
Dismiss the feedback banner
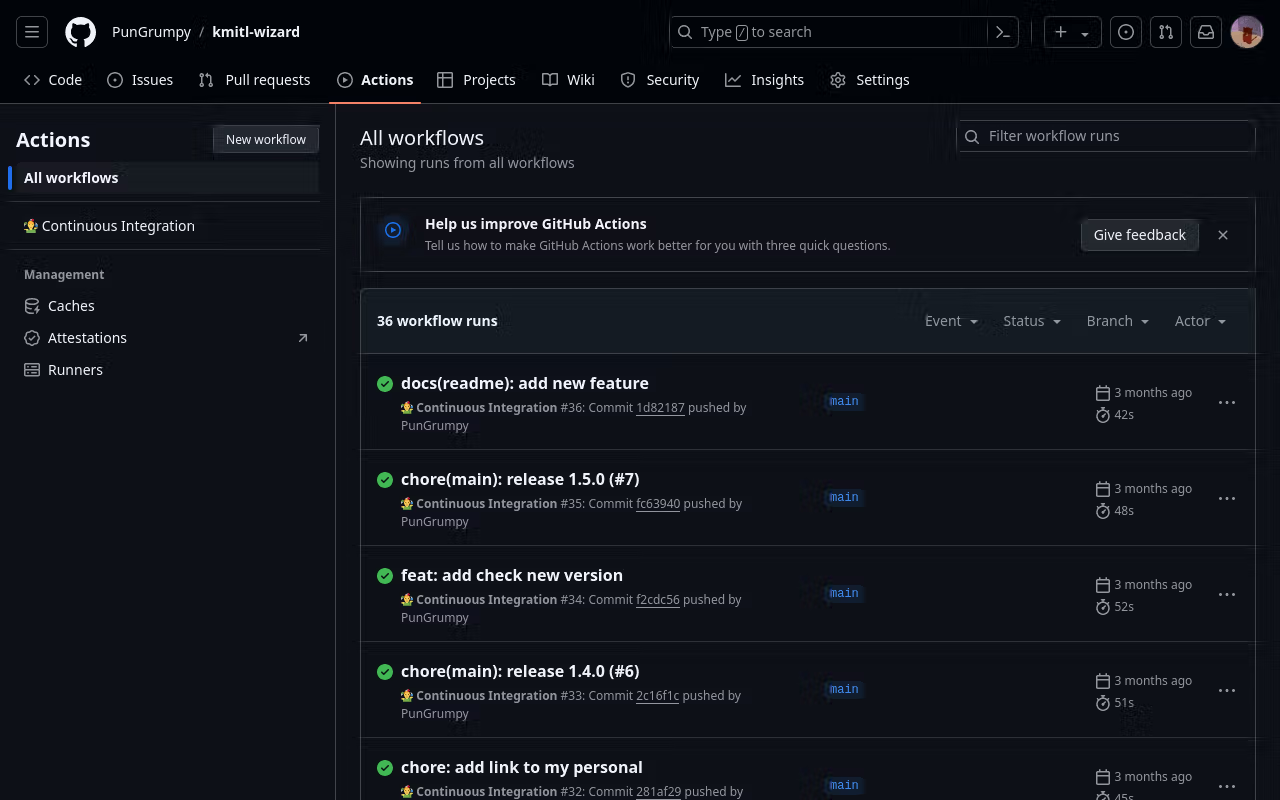click(x=1222, y=235)
